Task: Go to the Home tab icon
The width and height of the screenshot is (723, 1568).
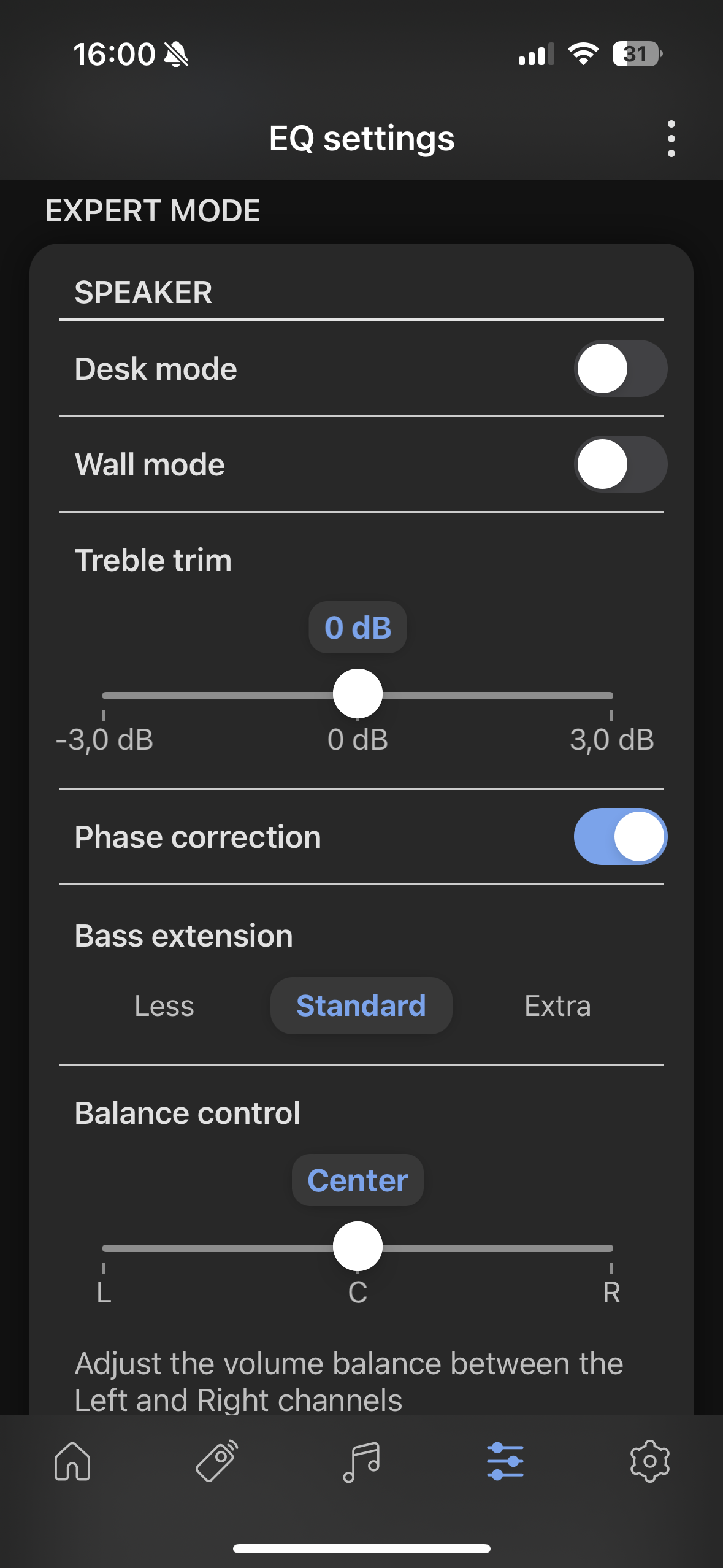Action: pyautogui.click(x=72, y=1461)
